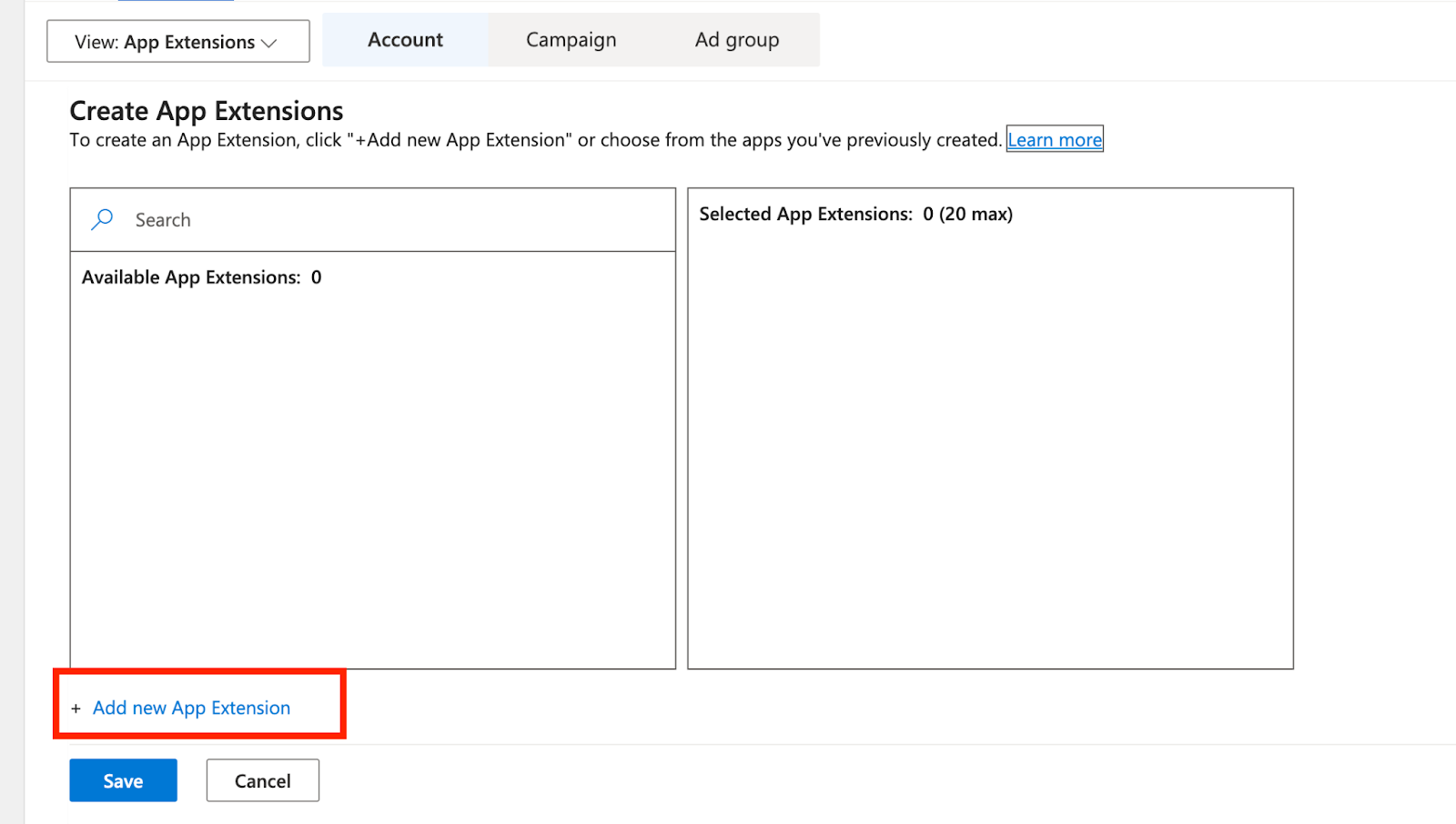Screen dimensions: 1456x824
Task: Open the View: App Extensions dropdown
Action: 177,42
